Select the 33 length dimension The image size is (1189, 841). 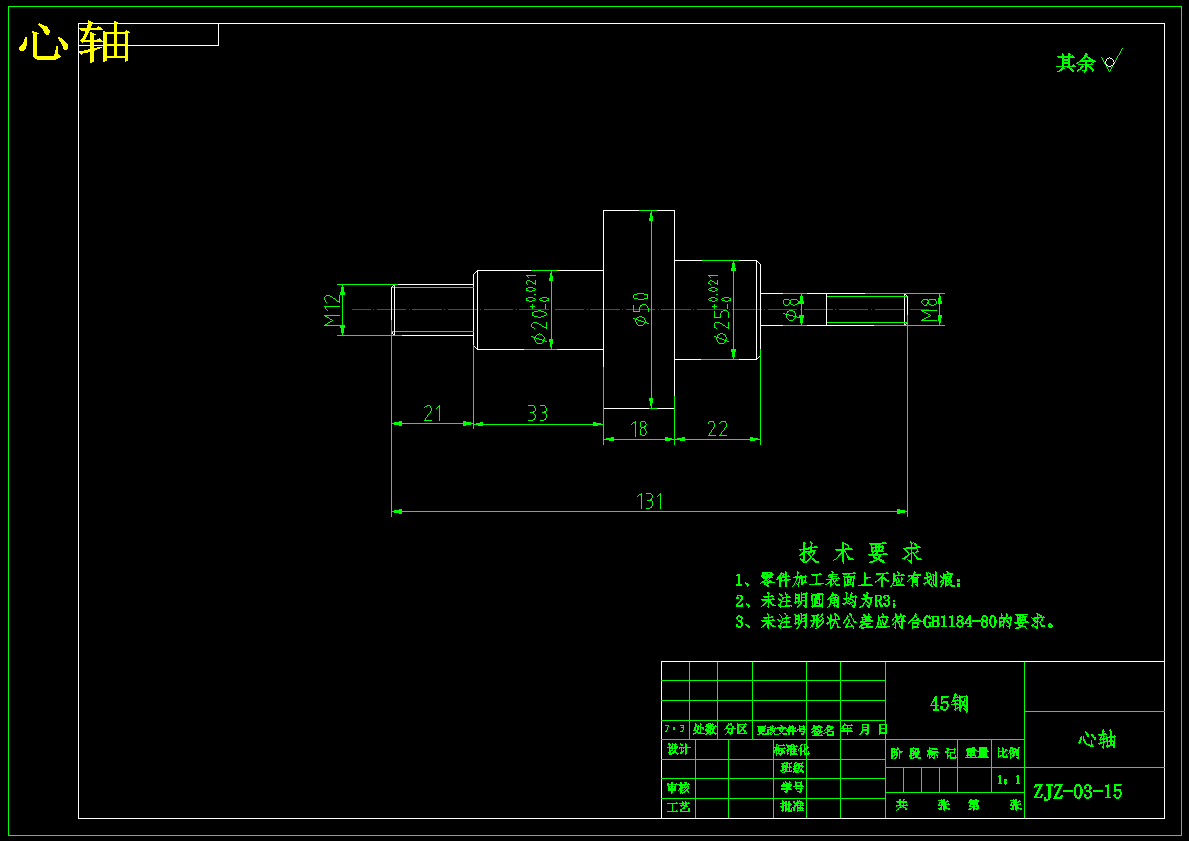click(537, 413)
